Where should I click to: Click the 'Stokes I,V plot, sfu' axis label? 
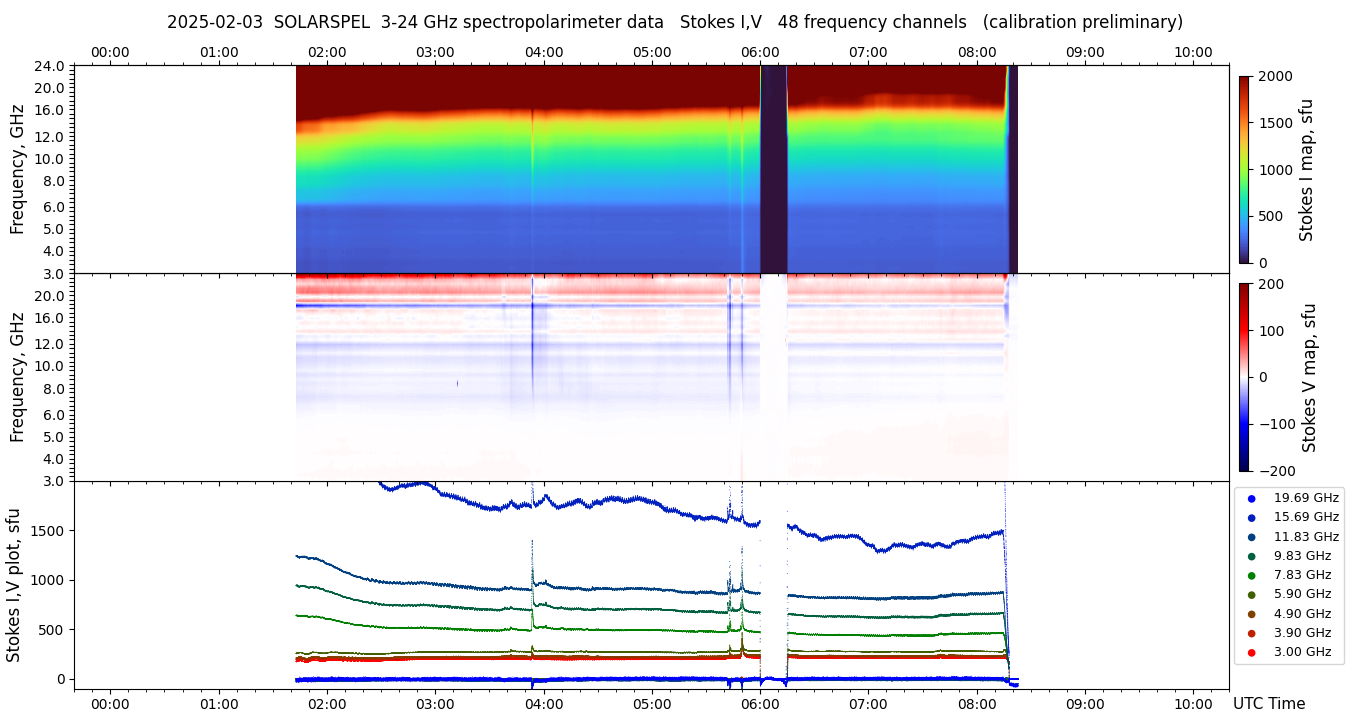click(x=14, y=585)
